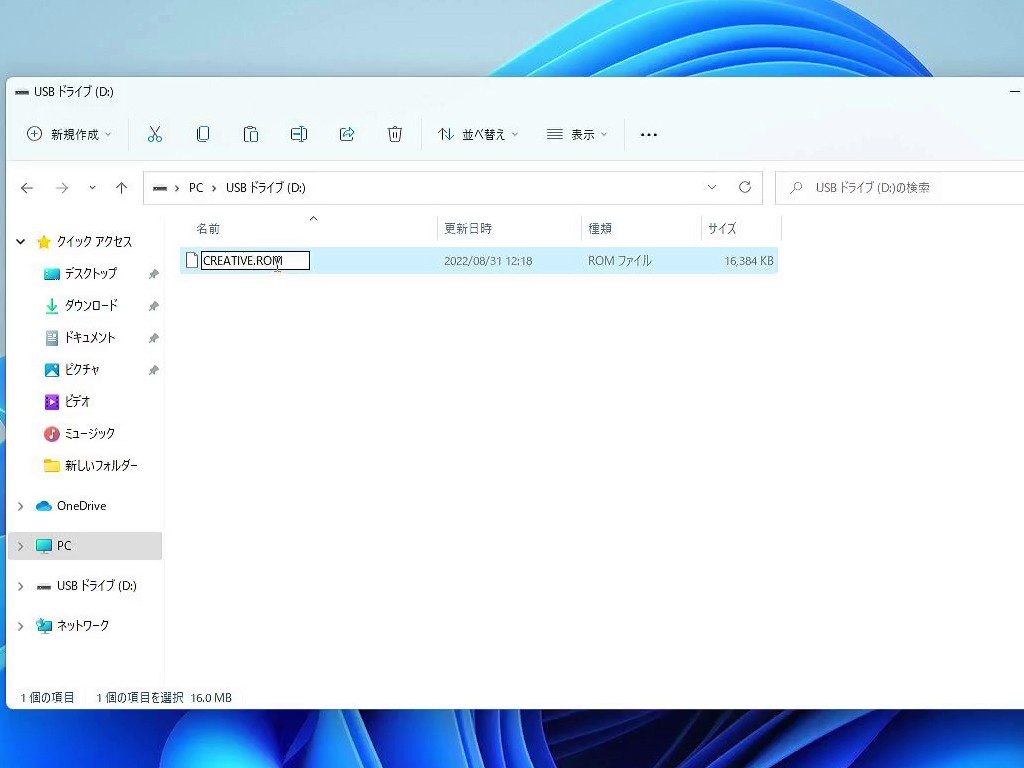Image resolution: width=1024 pixels, height=768 pixels.
Task: Select ドキュメント in quick access
Action: (90, 338)
